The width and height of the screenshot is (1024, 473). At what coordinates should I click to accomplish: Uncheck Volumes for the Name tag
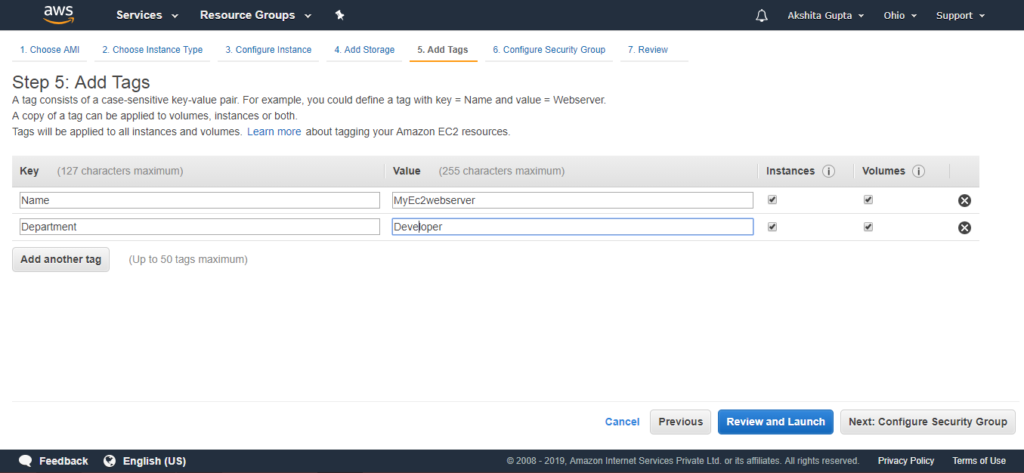(868, 200)
